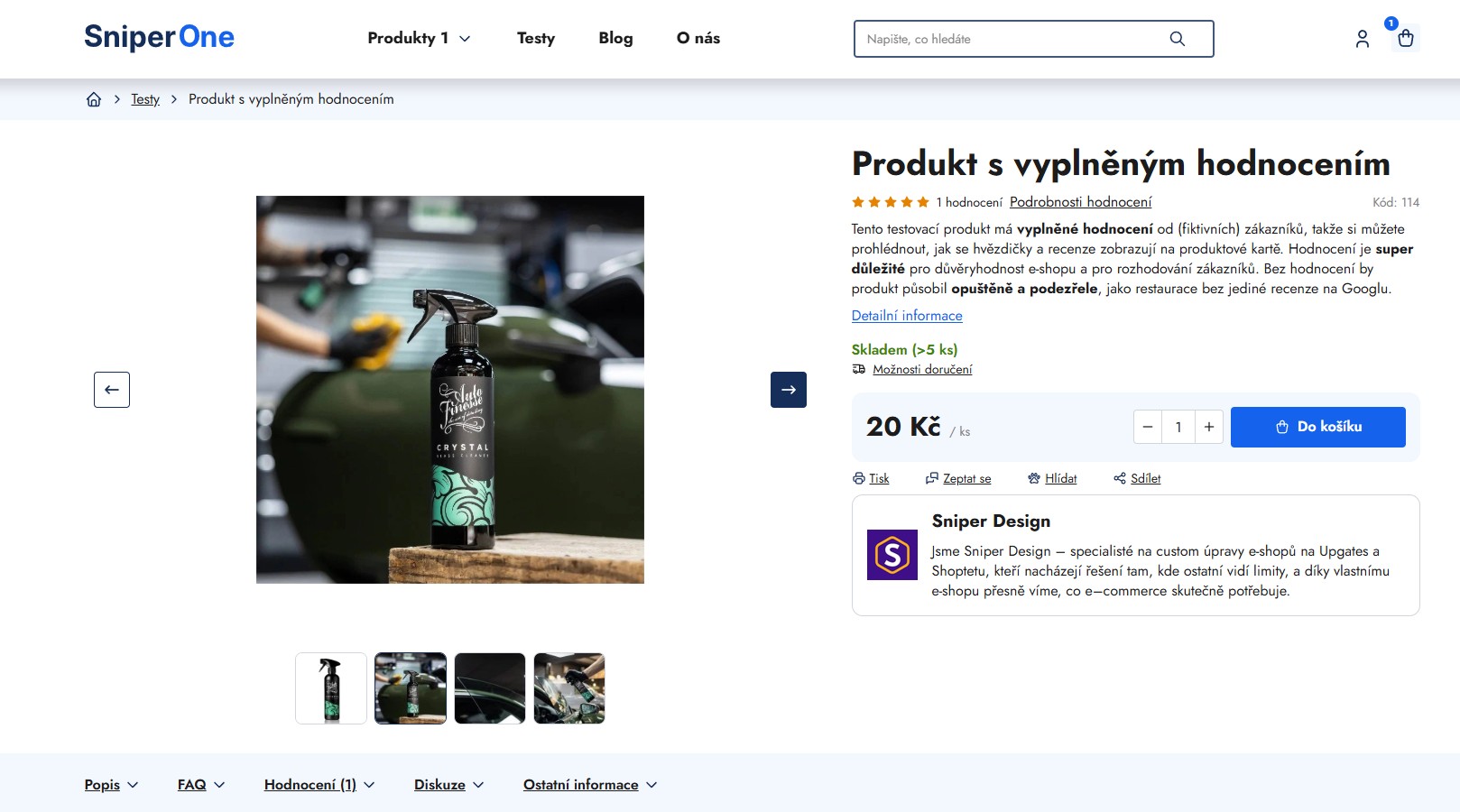Expand the Produkty 1 dropdown menu
1460x812 pixels.
(419, 38)
